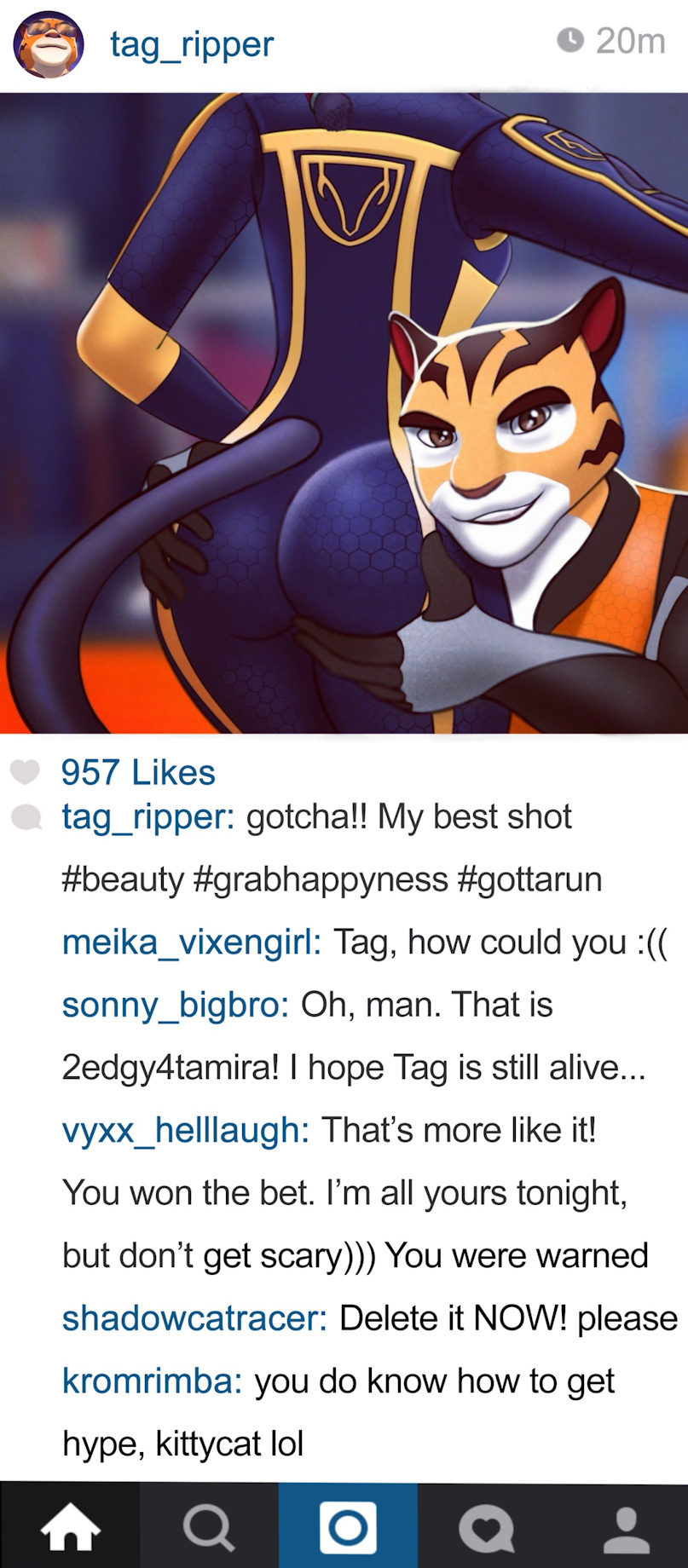
Task: Open the activity heart bubble icon
Action: click(x=486, y=1528)
